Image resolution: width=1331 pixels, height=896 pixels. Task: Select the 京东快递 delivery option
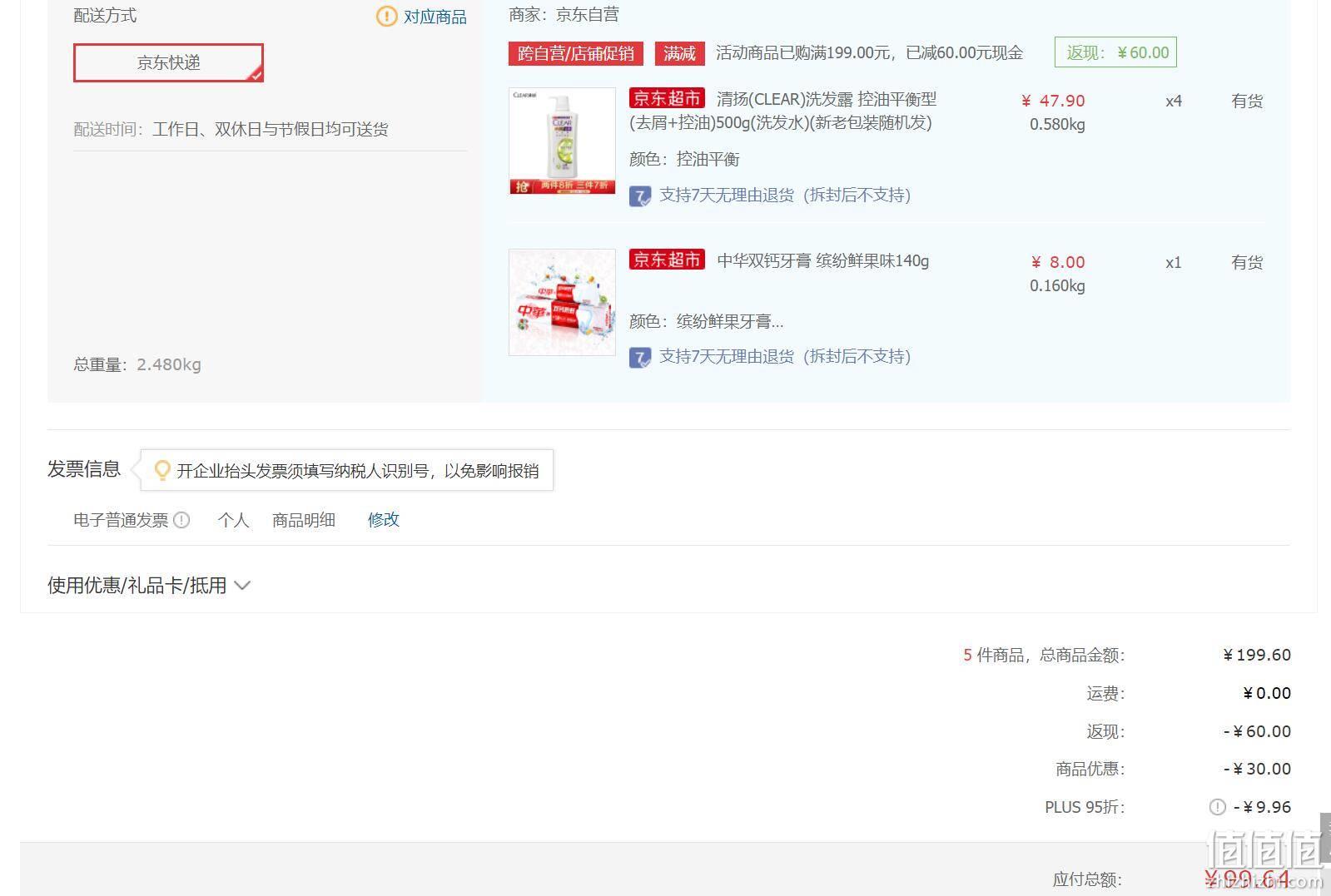tap(168, 63)
